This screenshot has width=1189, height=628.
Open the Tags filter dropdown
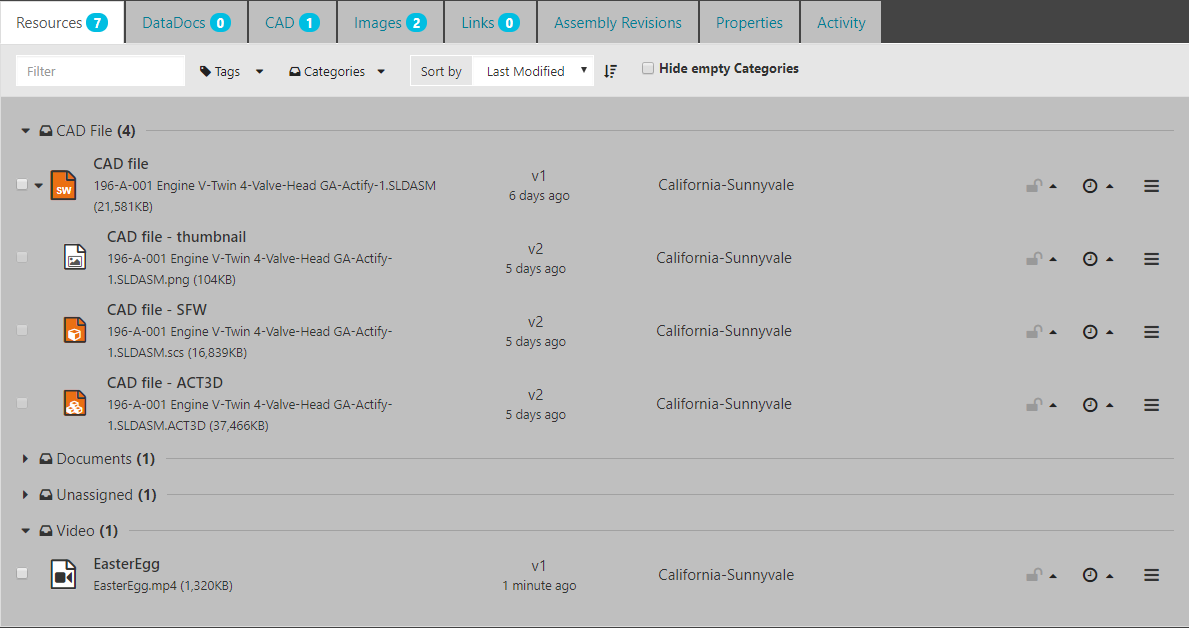point(231,71)
